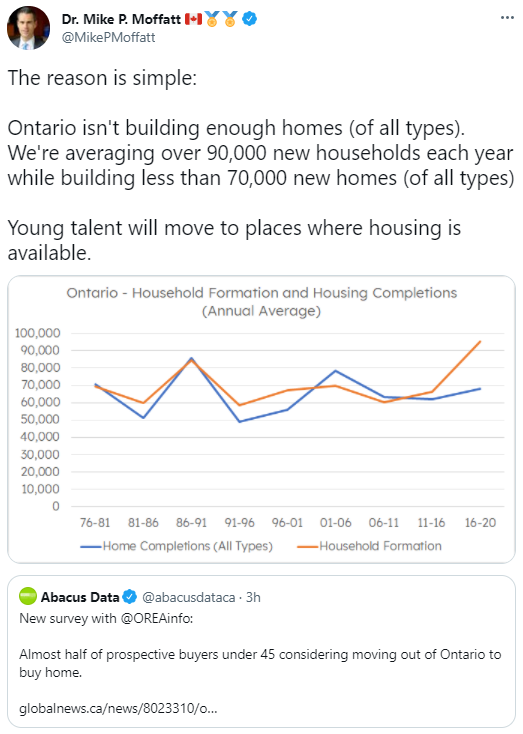This screenshot has width=523, height=734.
Task: Open the @OREAinfo mention
Action: (156, 618)
